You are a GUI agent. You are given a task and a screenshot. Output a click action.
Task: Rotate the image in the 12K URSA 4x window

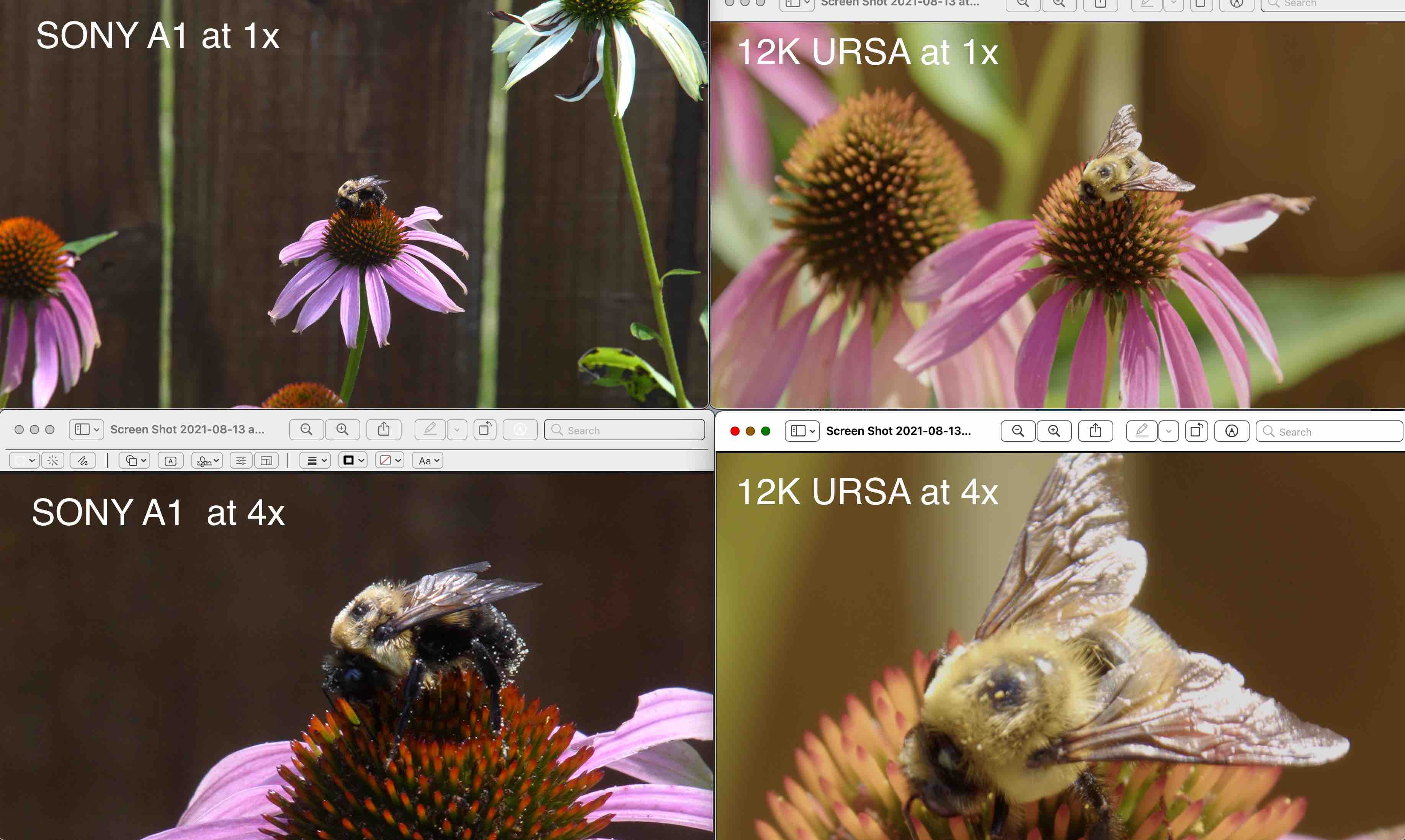(1196, 431)
